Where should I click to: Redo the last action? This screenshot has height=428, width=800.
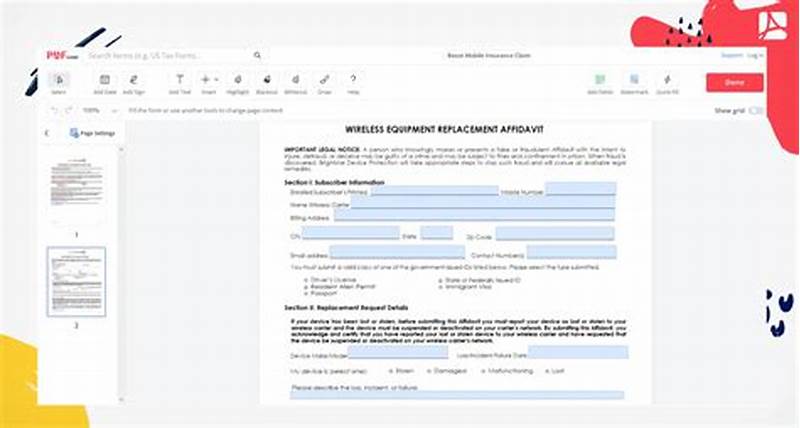pyautogui.click(x=69, y=110)
